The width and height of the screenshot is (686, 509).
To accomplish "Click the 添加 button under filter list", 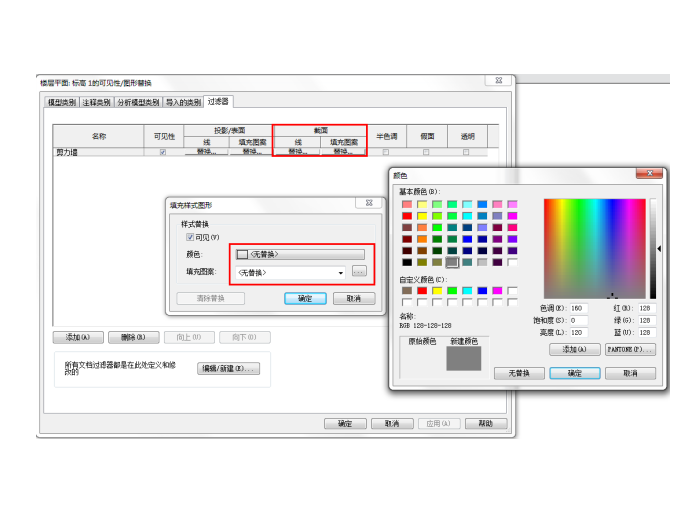I will click(77, 337).
